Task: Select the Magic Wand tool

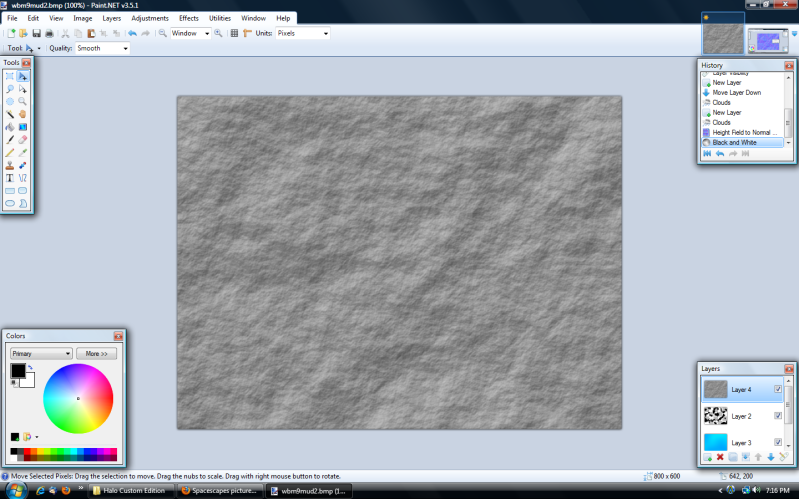Action: tap(10, 114)
